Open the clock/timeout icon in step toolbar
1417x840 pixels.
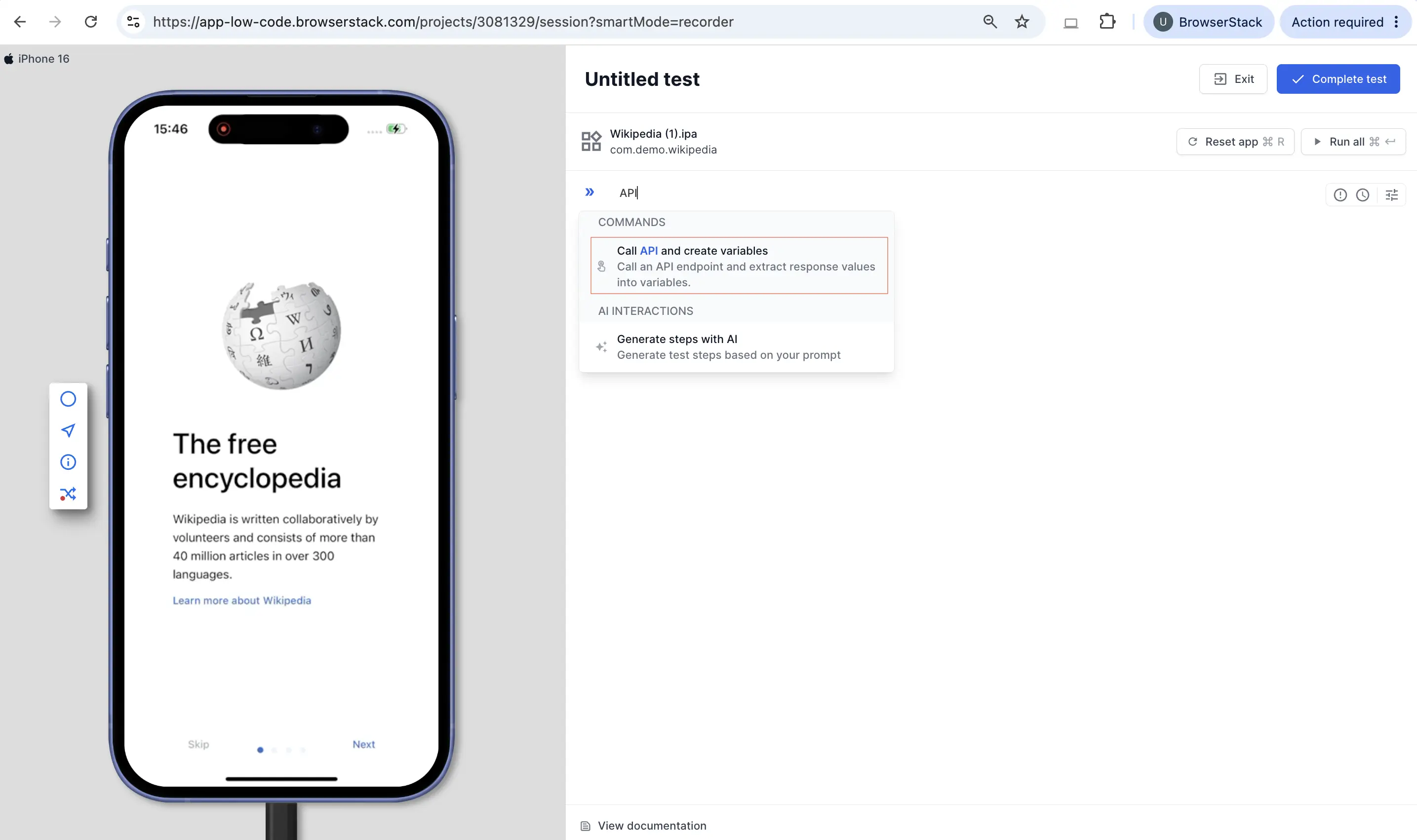coord(1363,195)
